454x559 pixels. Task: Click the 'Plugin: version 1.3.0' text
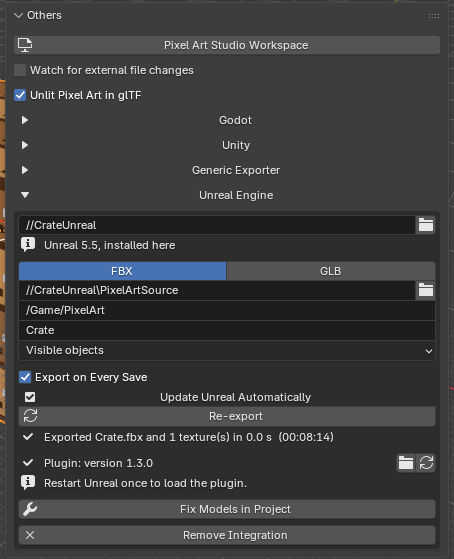(x=98, y=463)
